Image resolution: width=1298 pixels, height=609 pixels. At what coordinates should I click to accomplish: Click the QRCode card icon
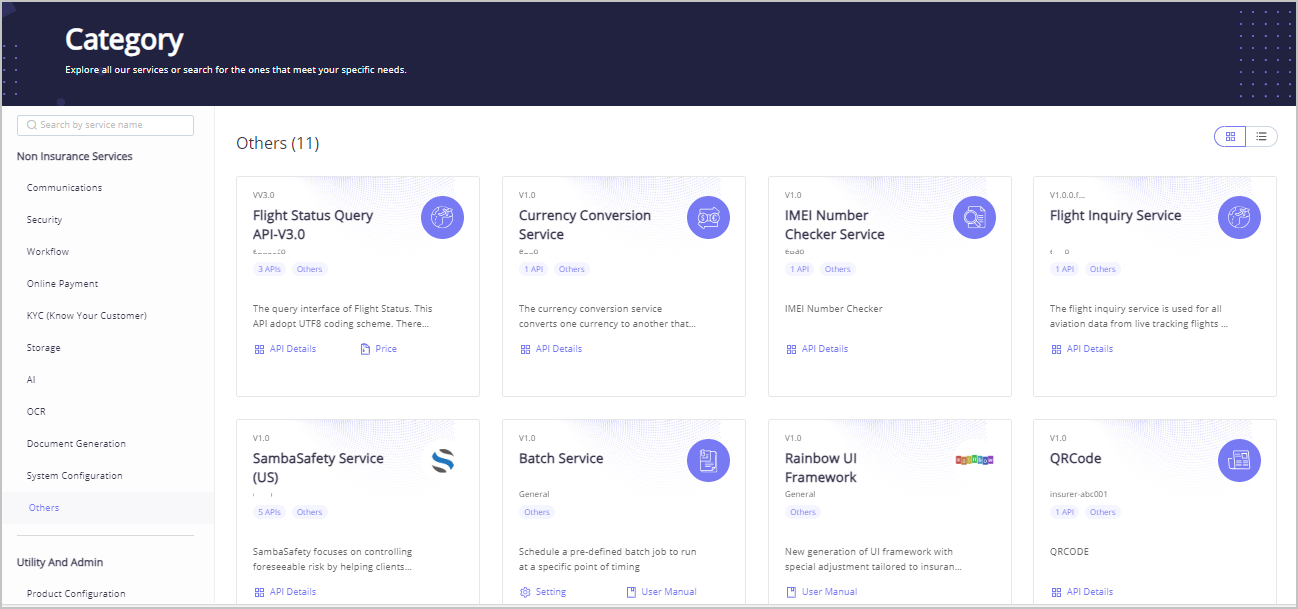[1239, 460]
